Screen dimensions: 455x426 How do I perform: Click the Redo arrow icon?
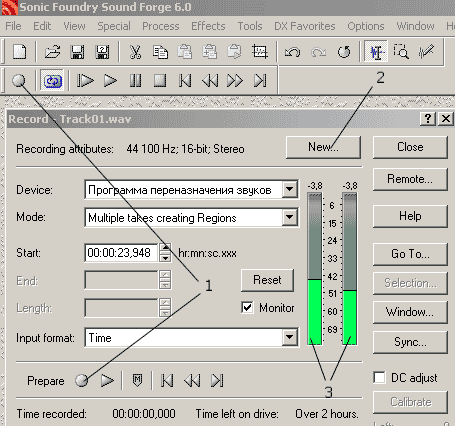click(x=318, y=52)
